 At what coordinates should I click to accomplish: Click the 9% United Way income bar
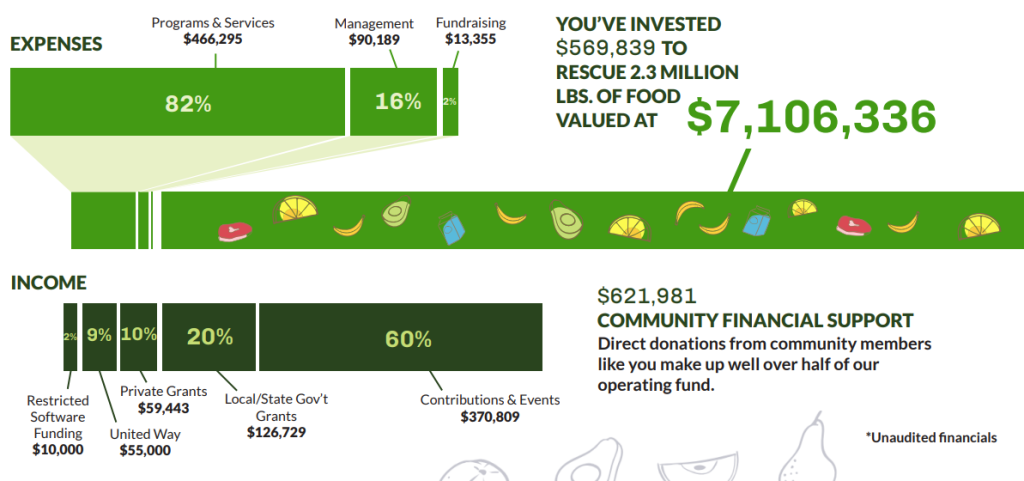click(99, 337)
